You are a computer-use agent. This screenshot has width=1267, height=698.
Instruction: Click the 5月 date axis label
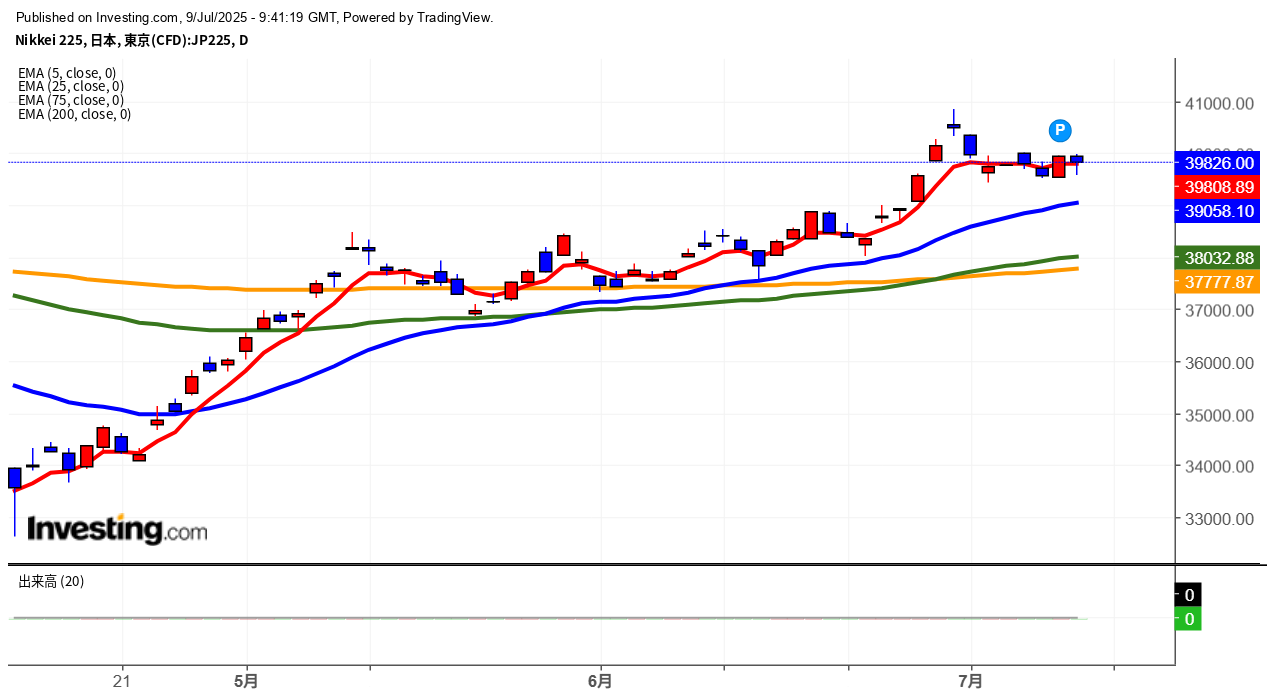(246, 681)
